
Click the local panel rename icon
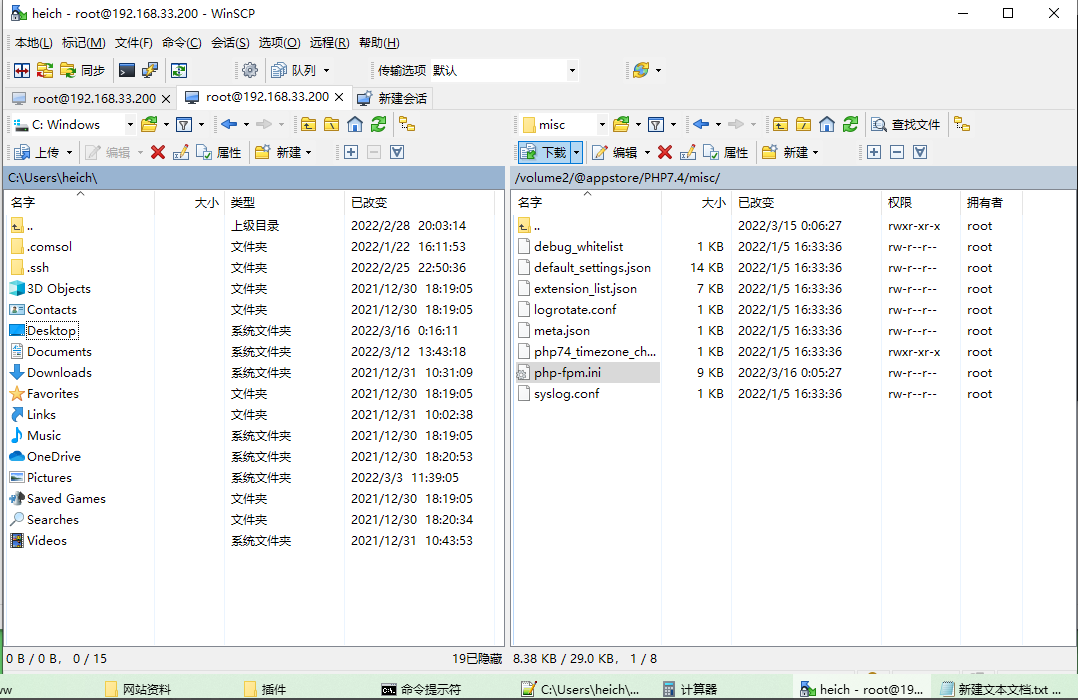point(181,152)
